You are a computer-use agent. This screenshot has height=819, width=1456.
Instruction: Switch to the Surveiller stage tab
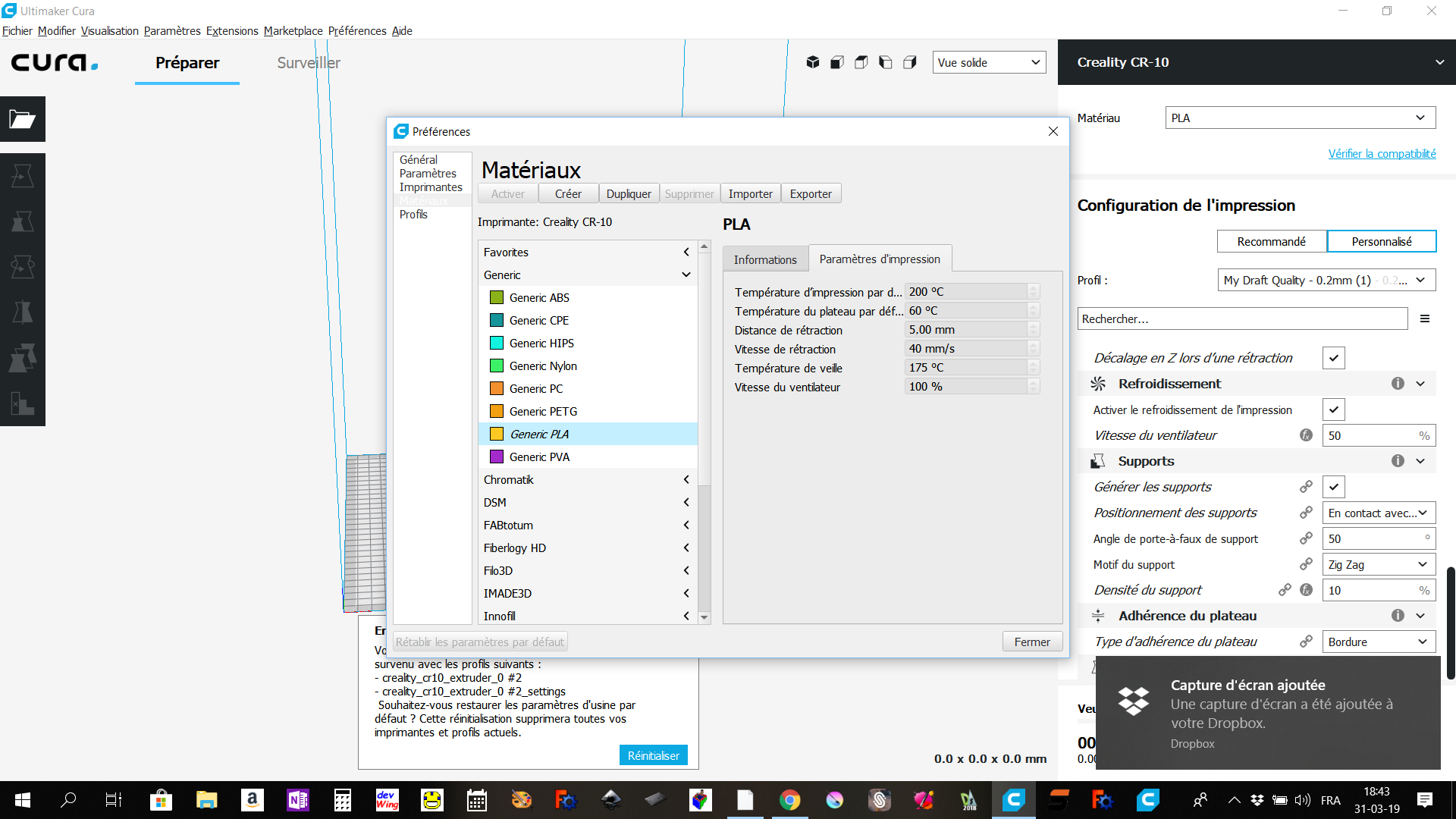click(x=309, y=63)
